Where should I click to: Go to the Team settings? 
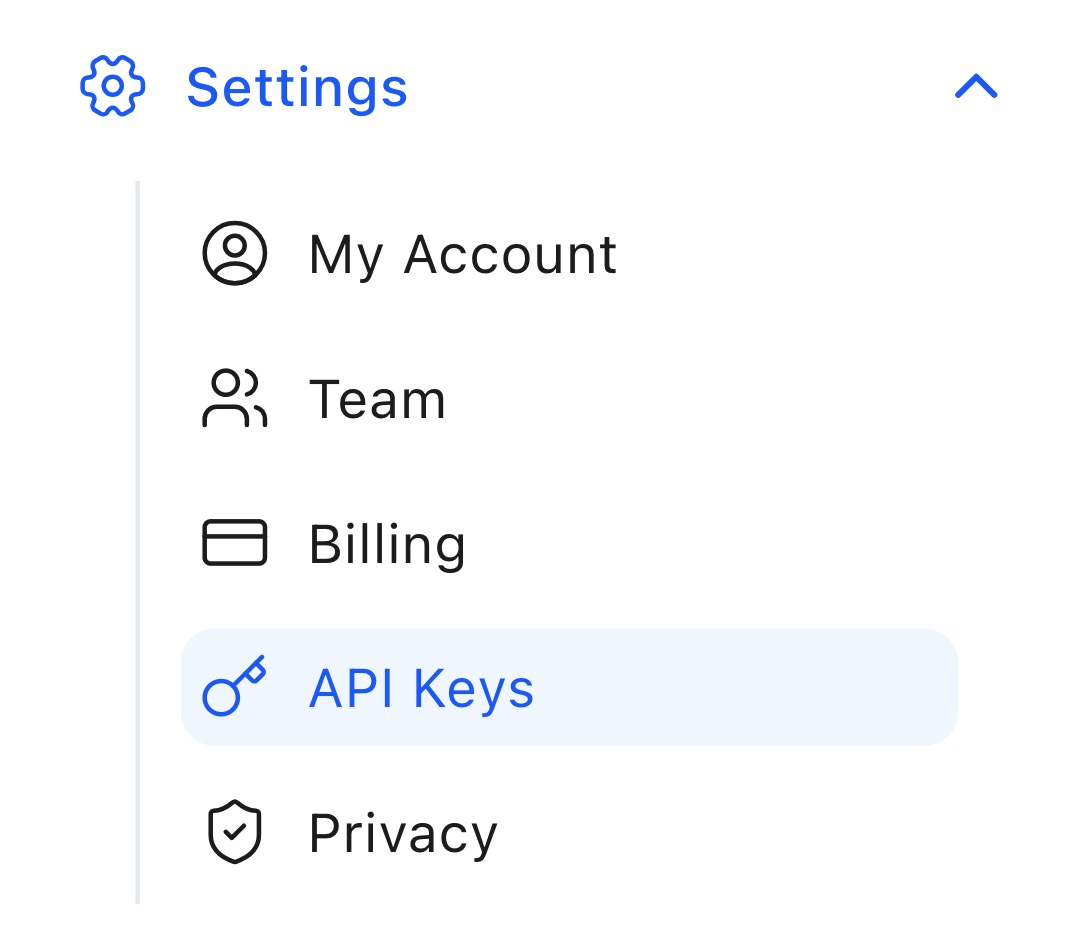(x=377, y=400)
